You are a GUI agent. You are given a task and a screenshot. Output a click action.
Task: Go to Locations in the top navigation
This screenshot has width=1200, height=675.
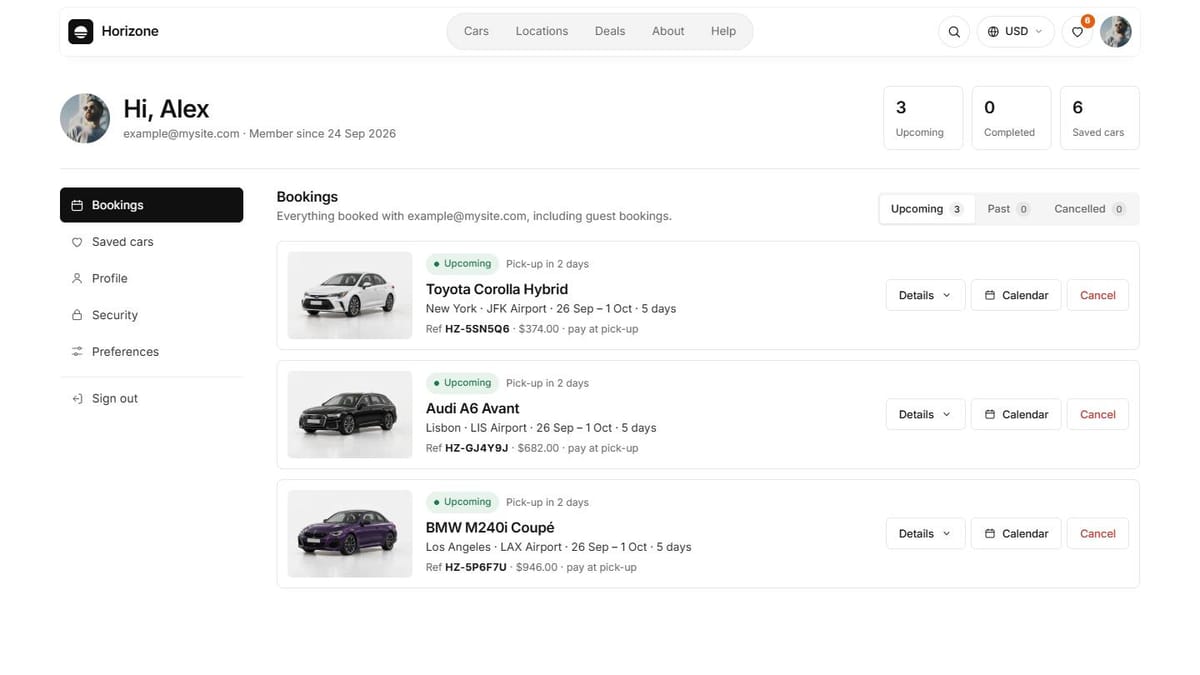(542, 31)
